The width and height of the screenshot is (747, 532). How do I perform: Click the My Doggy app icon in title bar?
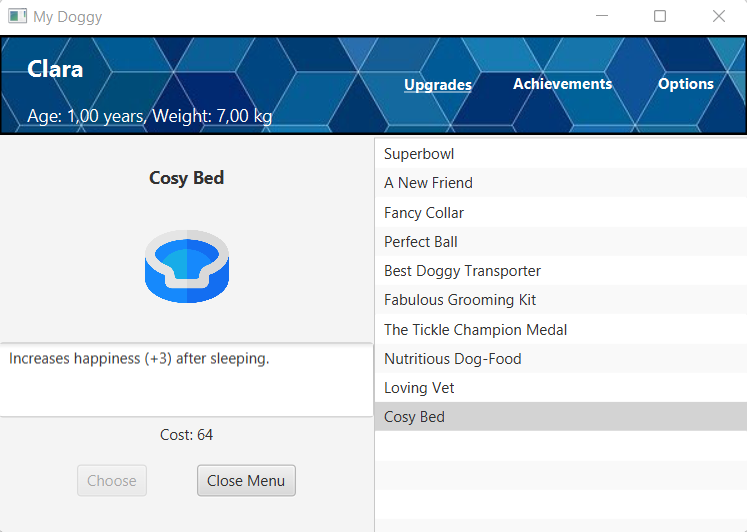(x=17, y=16)
